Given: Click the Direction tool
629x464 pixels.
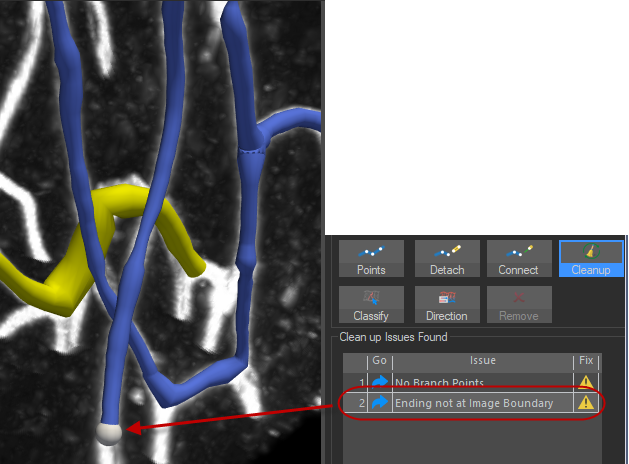Looking at the screenshot, I should [x=447, y=304].
